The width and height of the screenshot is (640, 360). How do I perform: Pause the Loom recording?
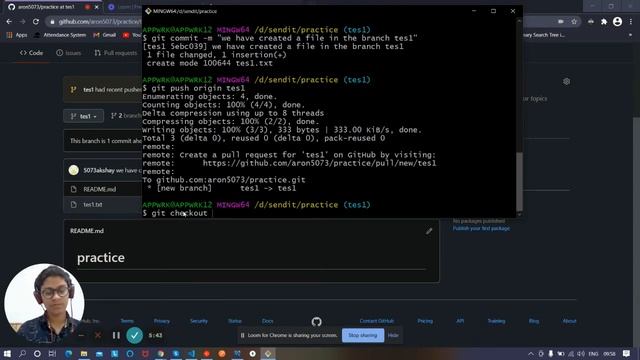pyautogui.click(x=116, y=336)
